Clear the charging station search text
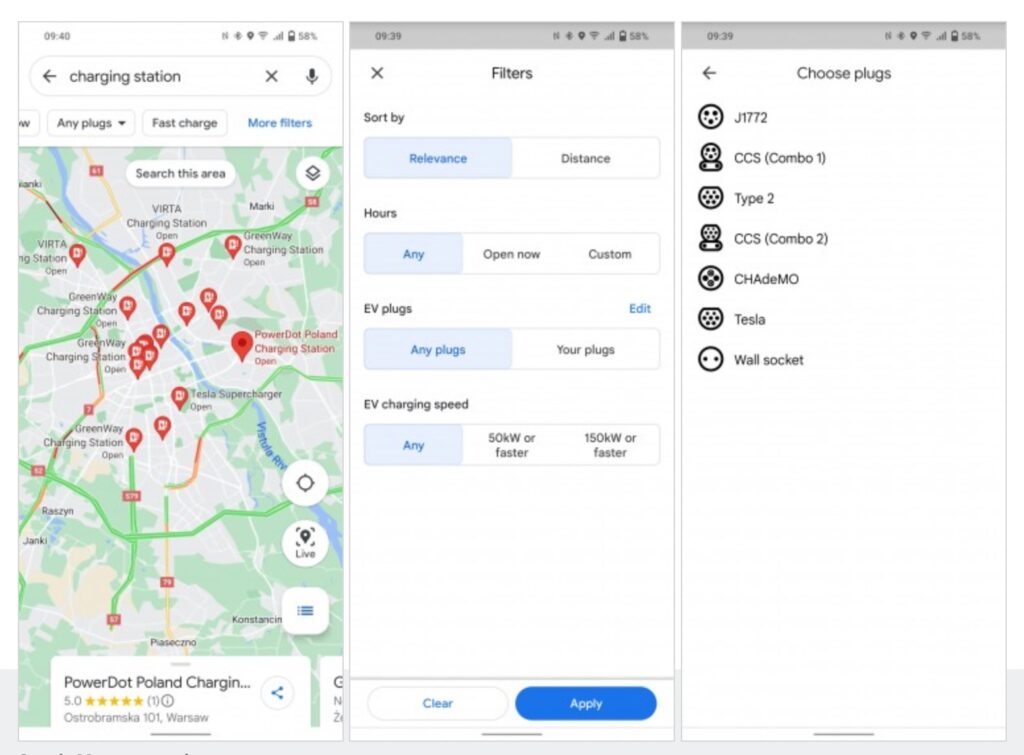 pos(271,77)
